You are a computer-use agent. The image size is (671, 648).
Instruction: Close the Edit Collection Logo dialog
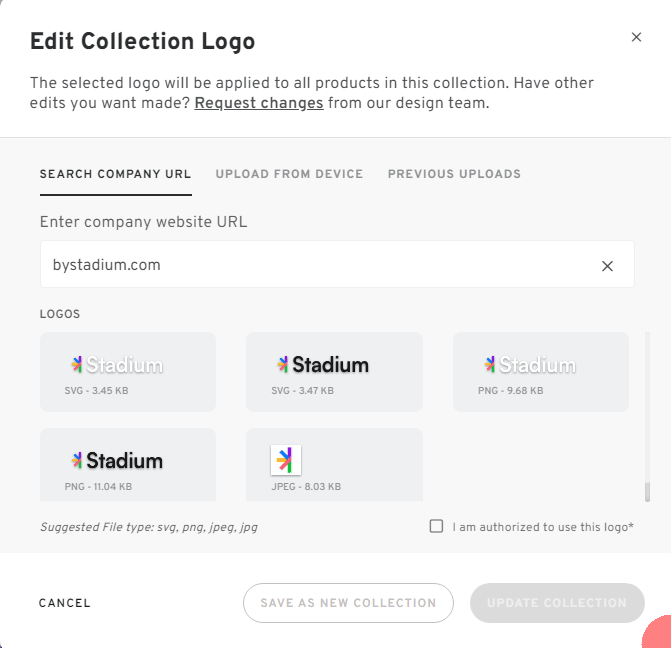[x=636, y=37]
